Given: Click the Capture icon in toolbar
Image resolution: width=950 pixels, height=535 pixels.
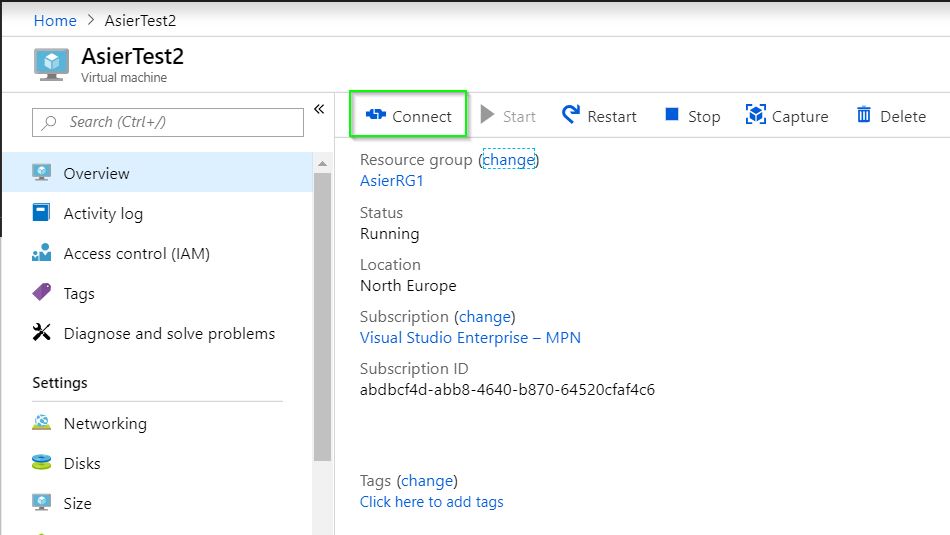Looking at the screenshot, I should (756, 114).
